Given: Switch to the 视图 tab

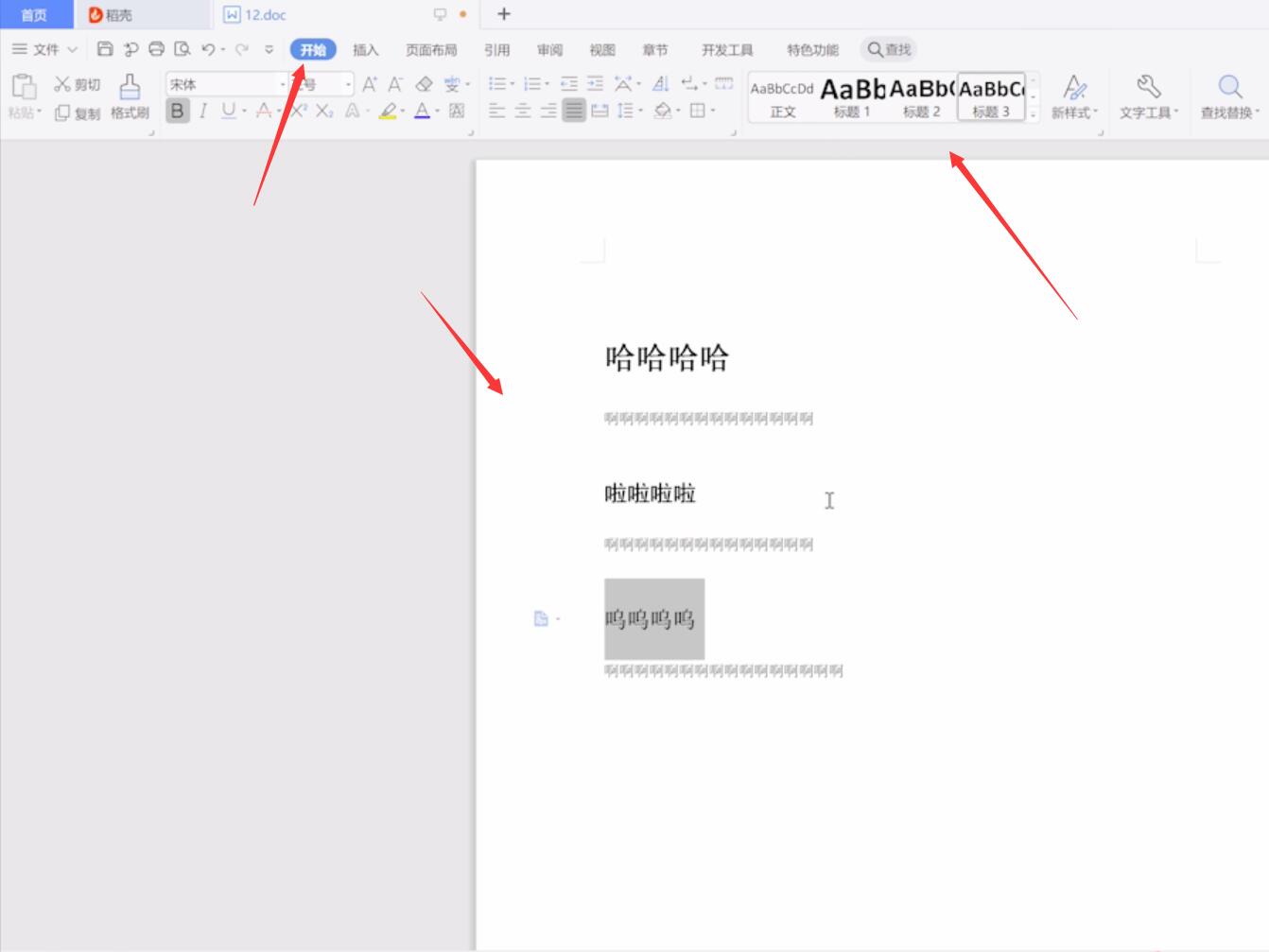Looking at the screenshot, I should click(x=602, y=50).
